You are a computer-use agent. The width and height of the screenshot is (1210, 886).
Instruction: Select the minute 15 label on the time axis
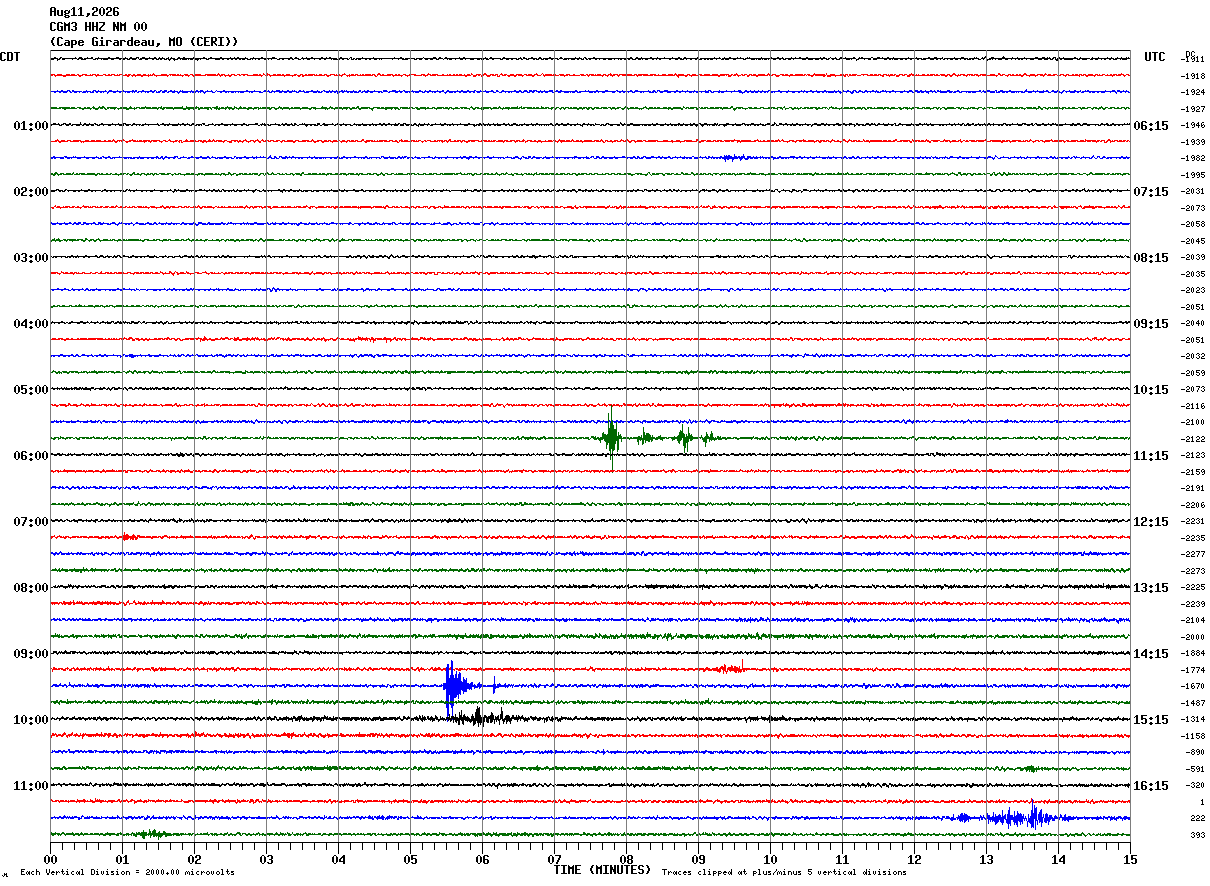click(1130, 859)
